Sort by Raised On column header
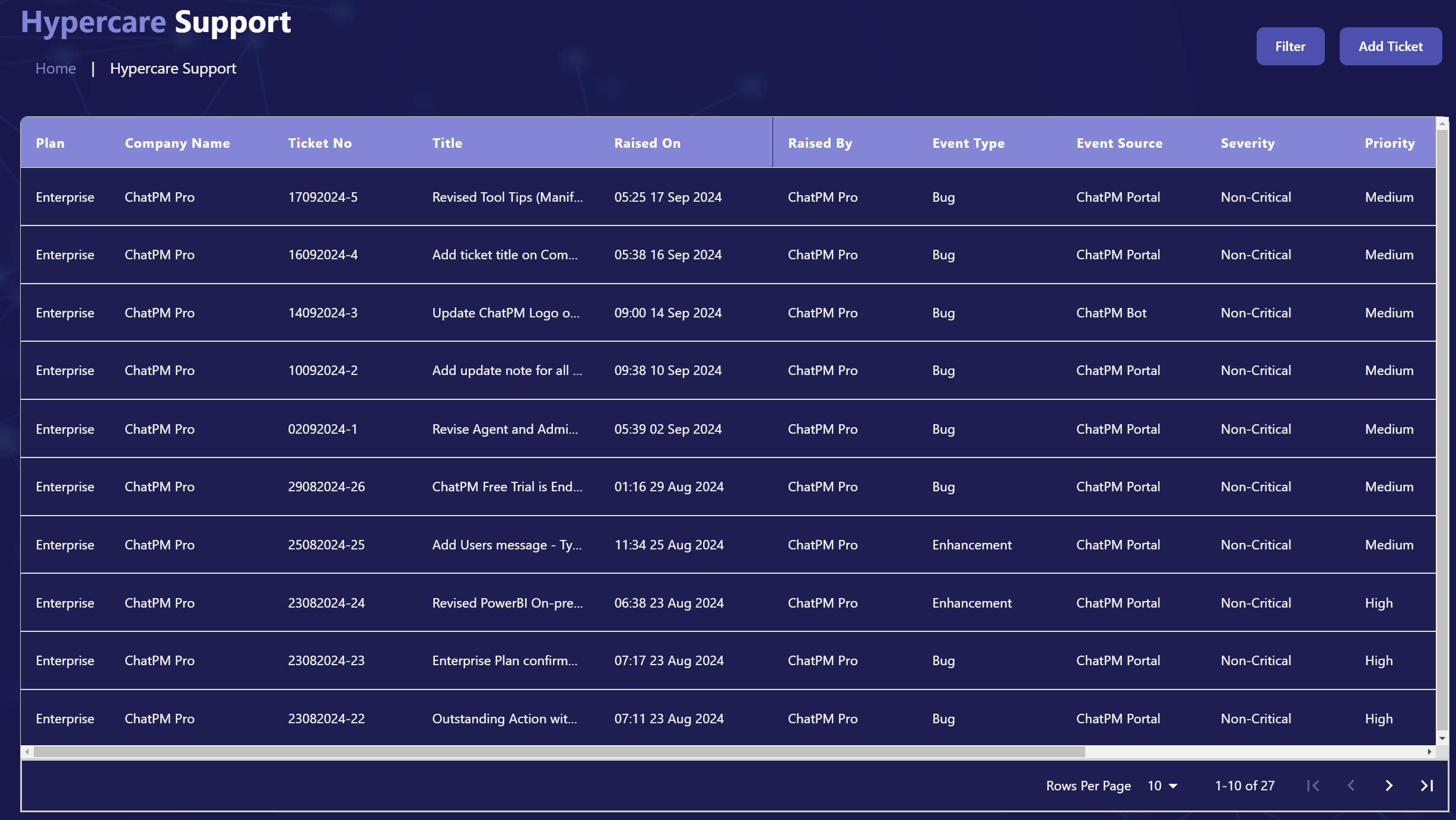 (647, 143)
